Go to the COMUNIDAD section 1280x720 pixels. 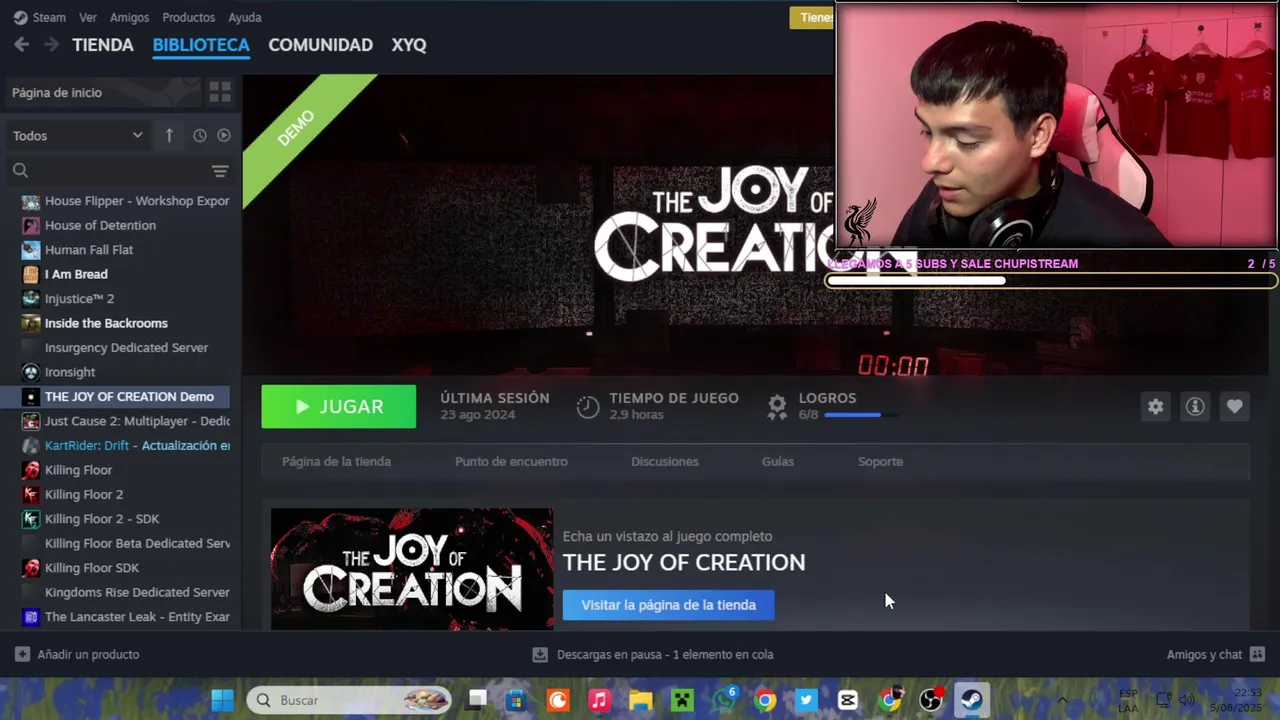320,45
